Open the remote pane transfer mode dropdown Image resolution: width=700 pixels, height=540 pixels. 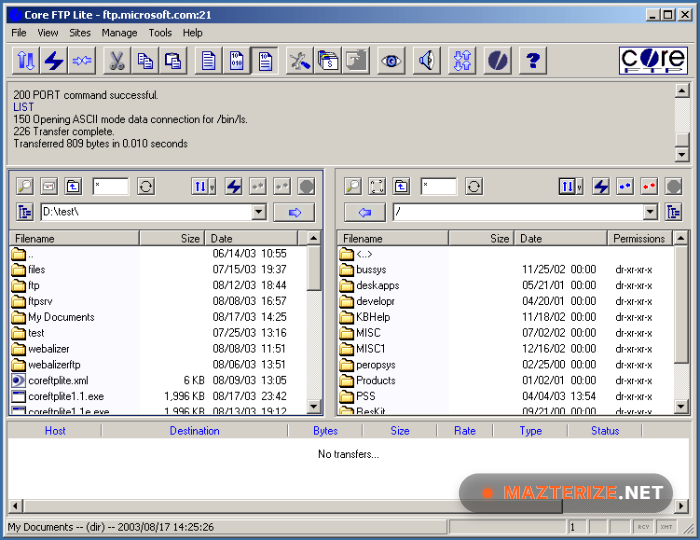pos(579,187)
